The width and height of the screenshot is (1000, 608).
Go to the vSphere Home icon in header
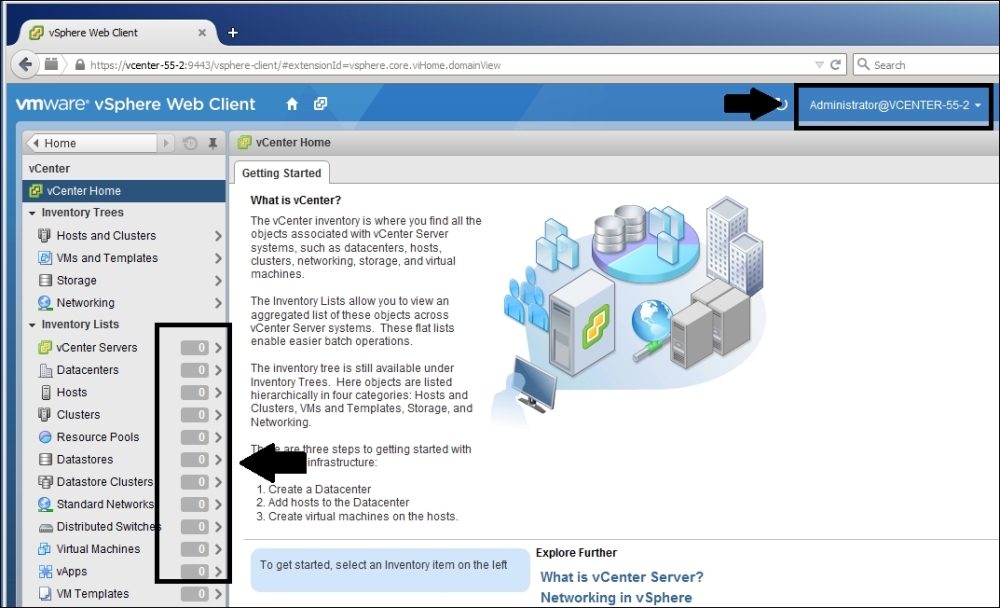tap(292, 104)
